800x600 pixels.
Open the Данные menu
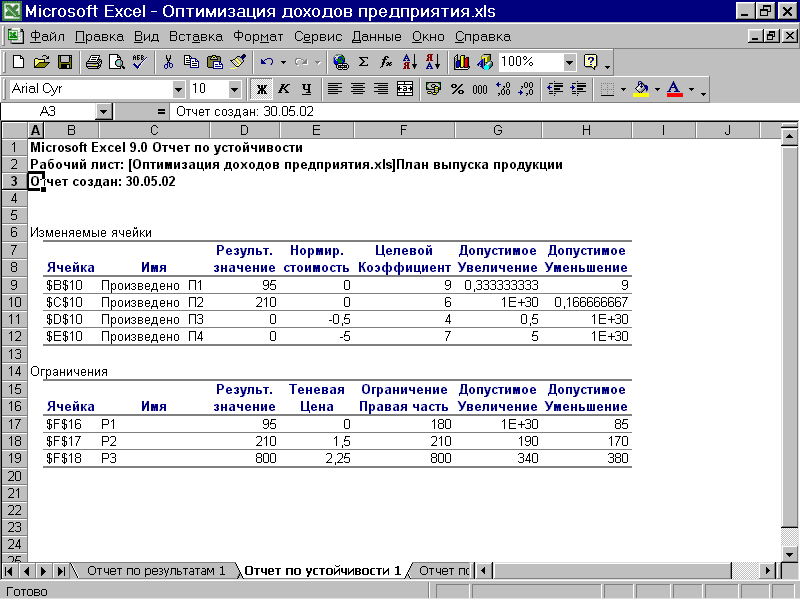tap(377, 37)
